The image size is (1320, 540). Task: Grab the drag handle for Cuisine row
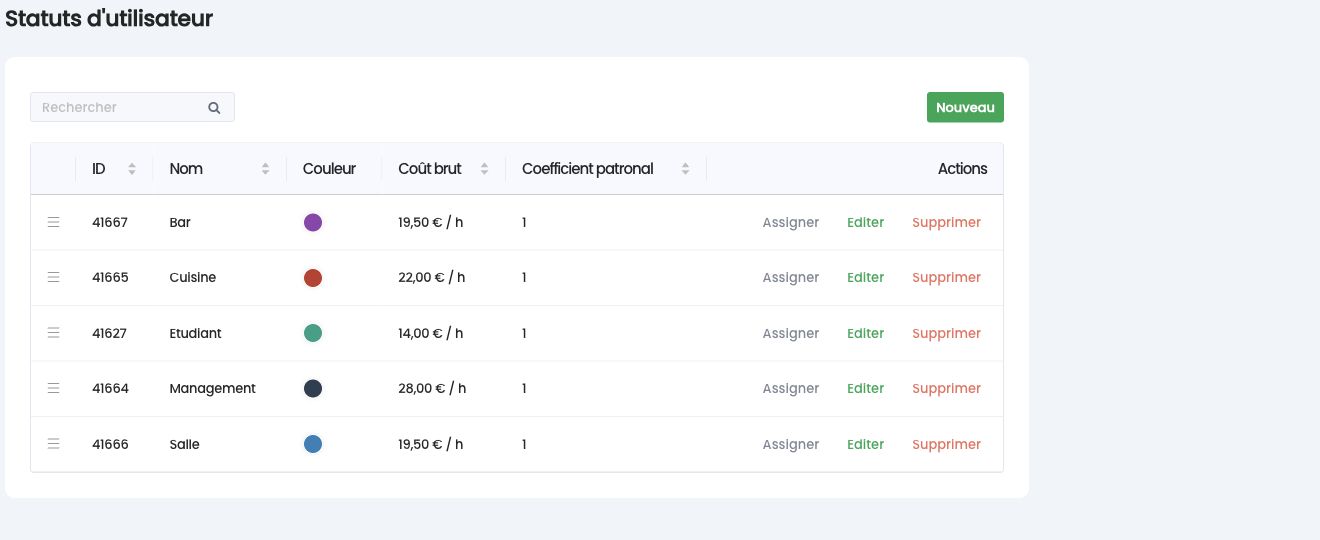[x=54, y=277]
